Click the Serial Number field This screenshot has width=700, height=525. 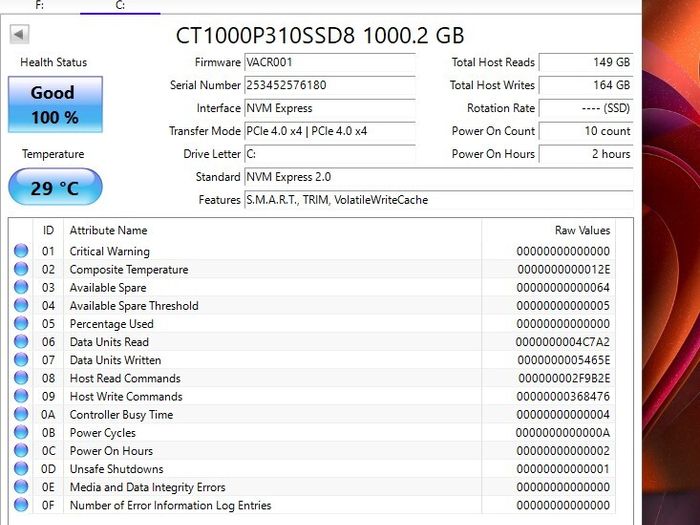330,85
